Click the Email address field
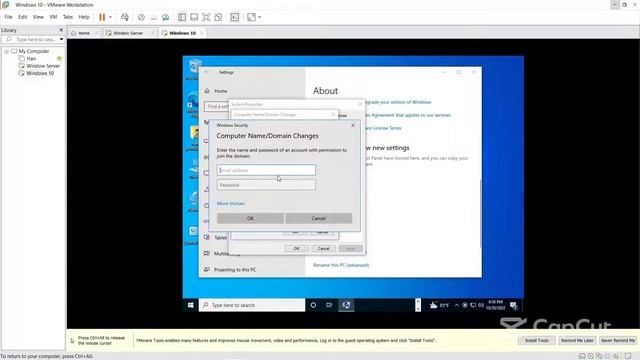Image resolution: width=640 pixels, height=360 pixels. coord(266,170)
